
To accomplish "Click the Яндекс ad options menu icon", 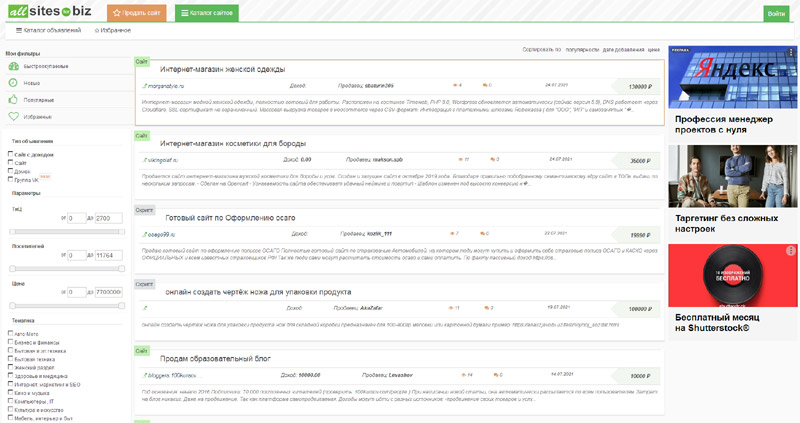I will [x=791, y=52].
